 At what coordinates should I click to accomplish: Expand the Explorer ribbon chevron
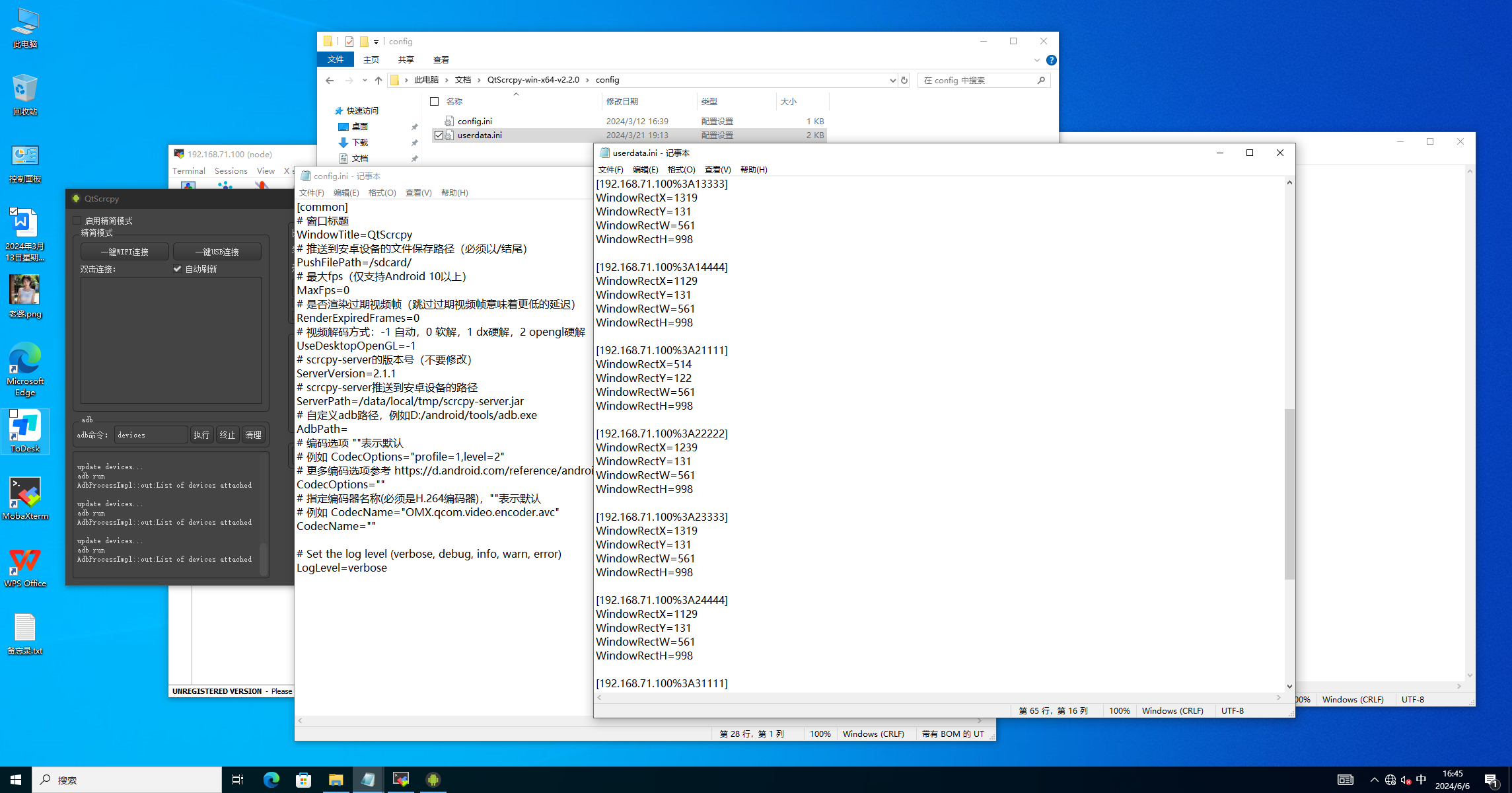click(x=1036, y=60)
